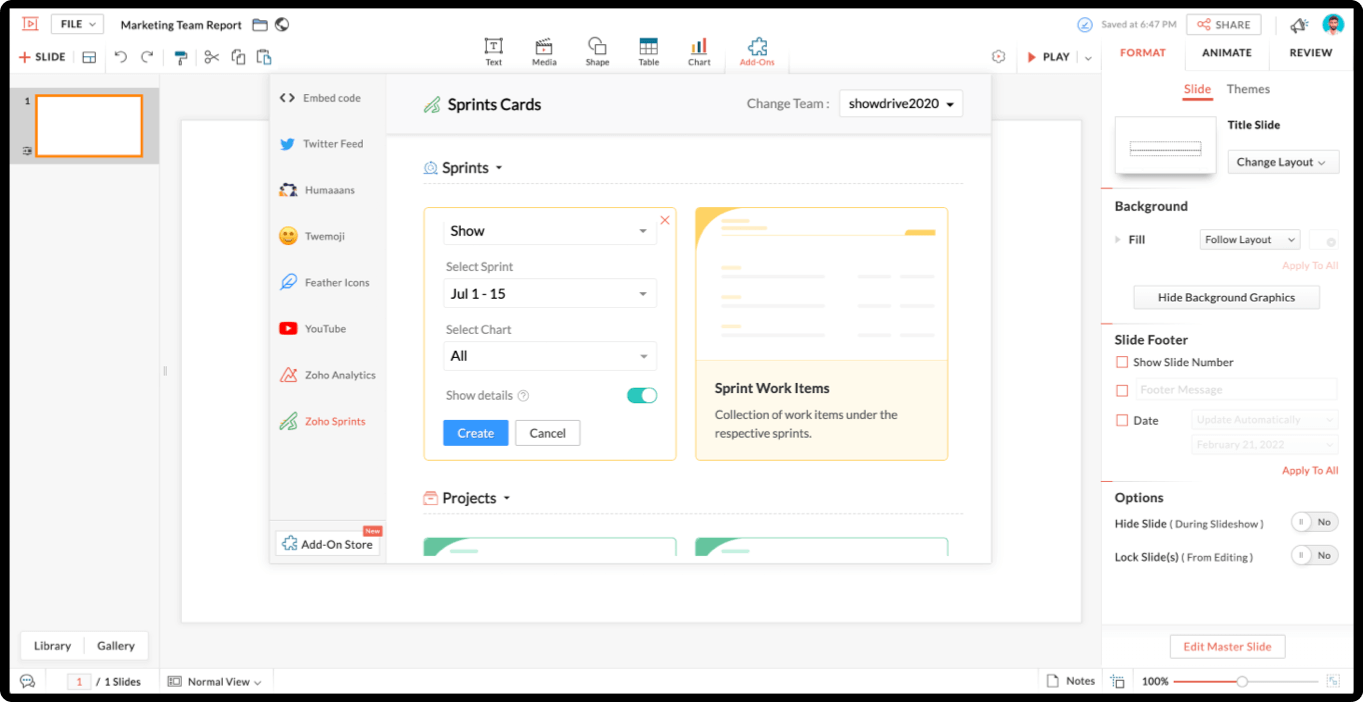Select the format painter tool
1363x702 pixels.
pos(181,57)
